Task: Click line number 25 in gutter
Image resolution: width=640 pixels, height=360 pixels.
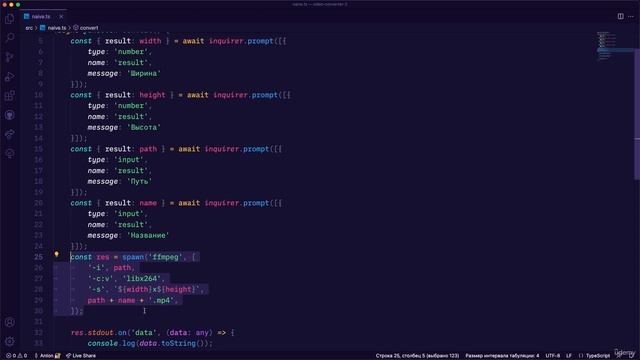Action: (38, 257)
